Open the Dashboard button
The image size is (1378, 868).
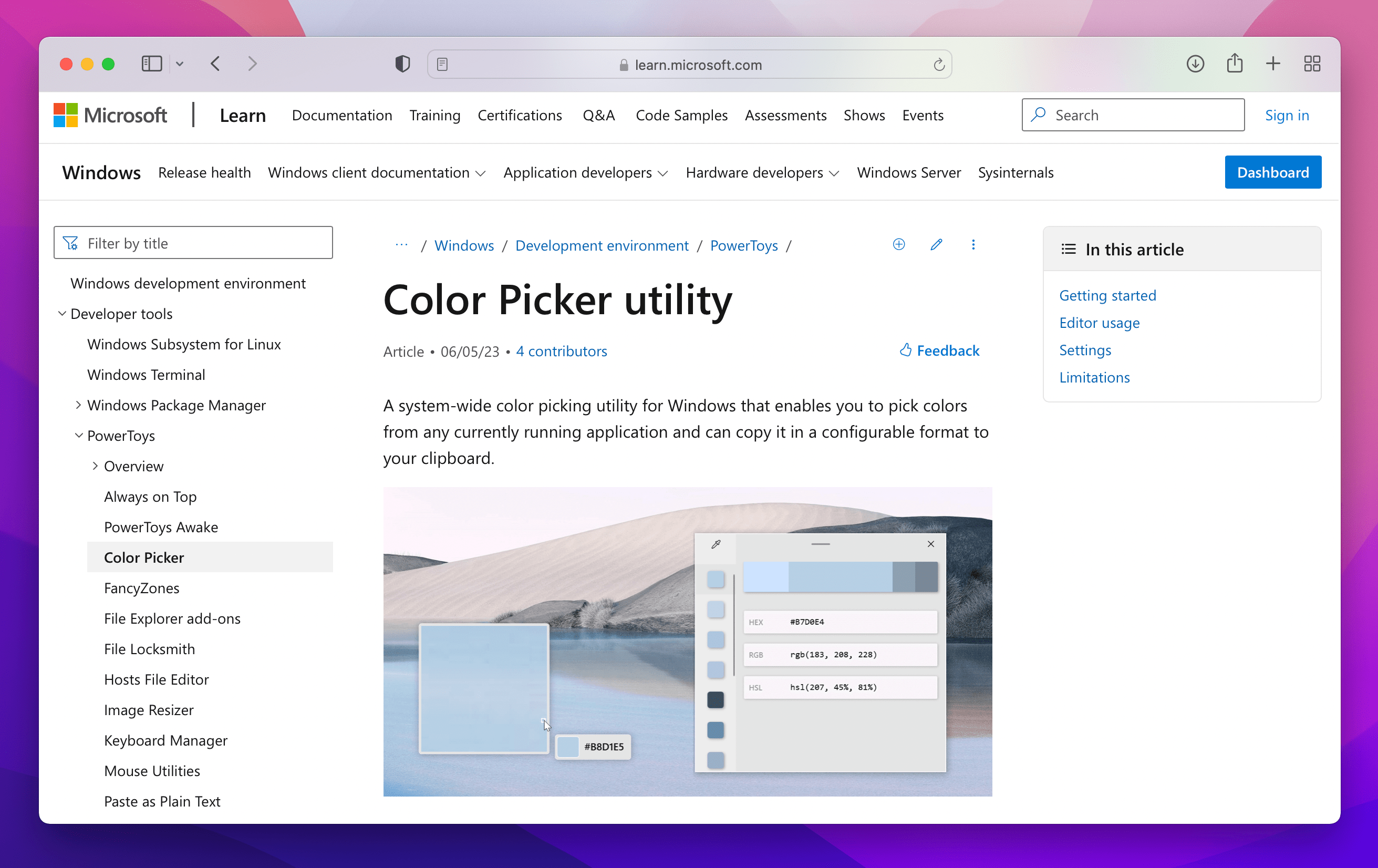[1273, 172]
